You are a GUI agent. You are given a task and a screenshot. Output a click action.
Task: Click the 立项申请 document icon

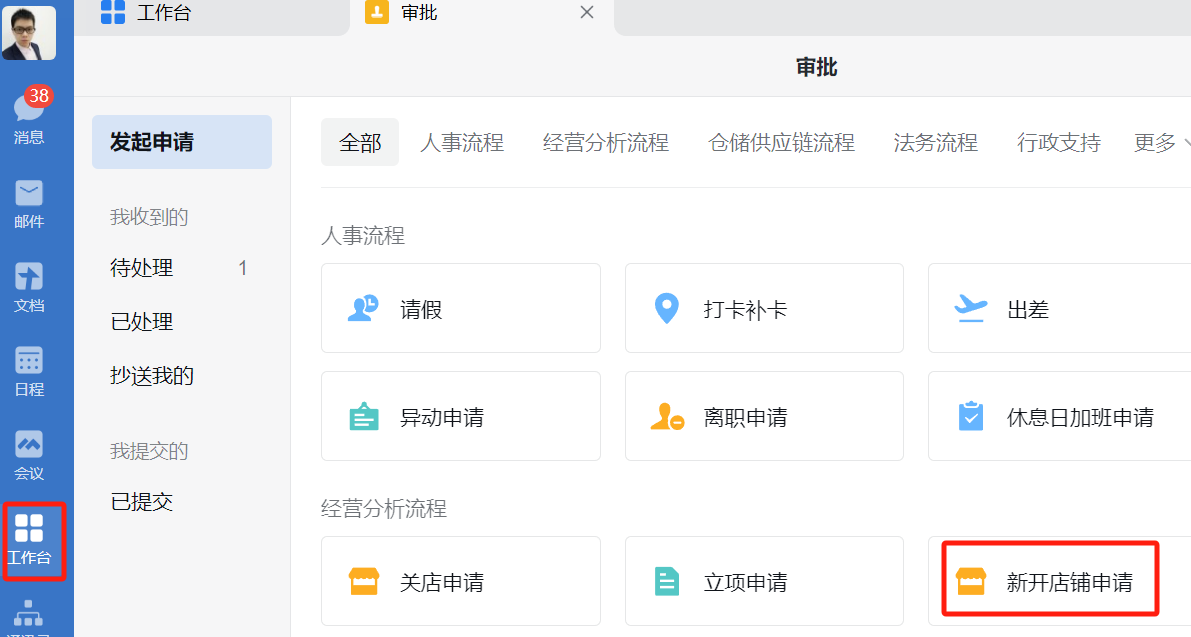click(666, 582)
